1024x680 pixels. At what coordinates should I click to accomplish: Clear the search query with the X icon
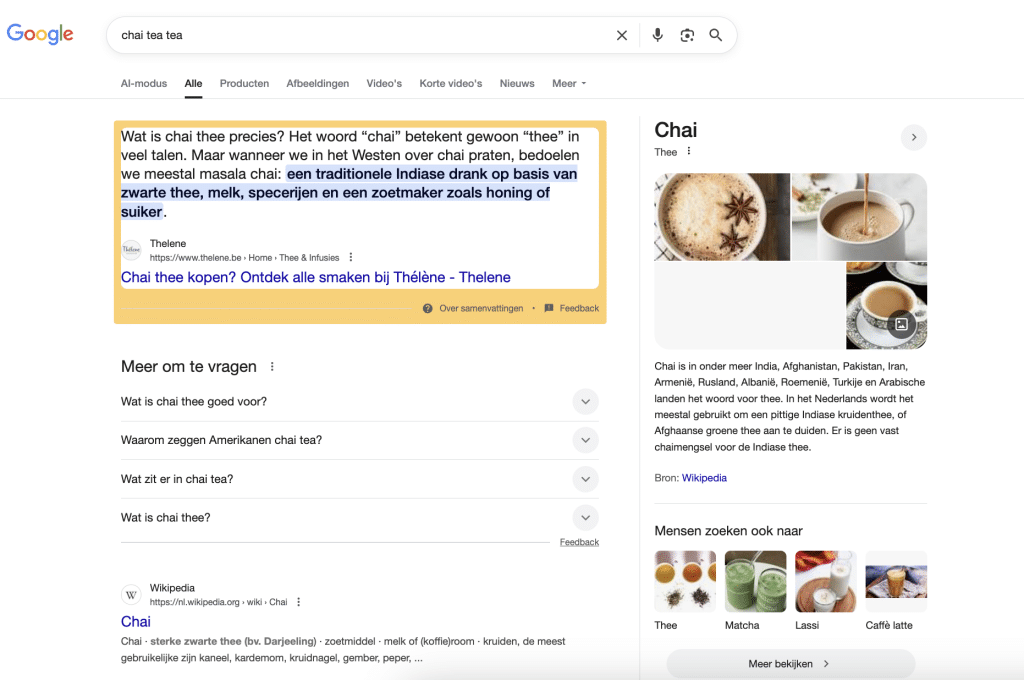pyautogui.click(x=622, y=34)
